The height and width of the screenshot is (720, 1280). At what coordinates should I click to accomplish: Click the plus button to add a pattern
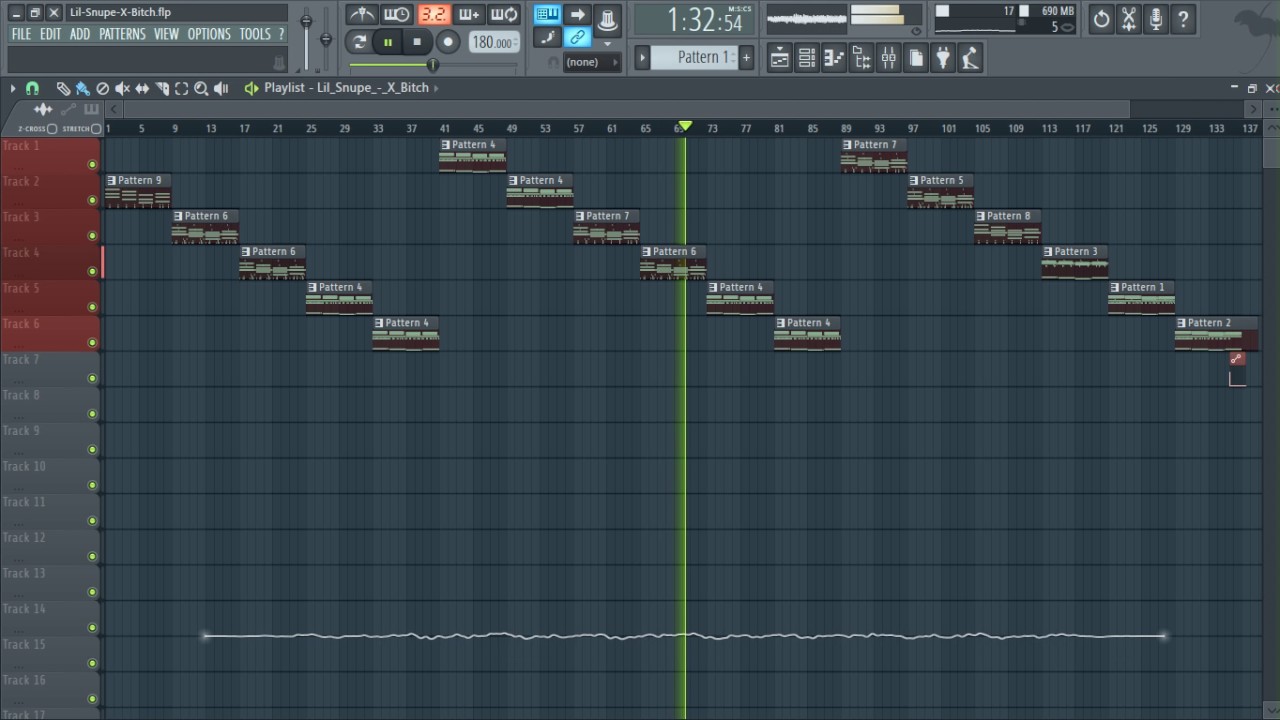click(x=745, y=58)
